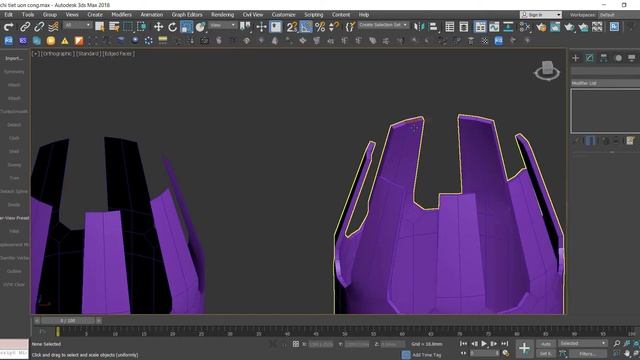Image resolution: width=640 pixels, height=360 pixels.
Task: Click Bind to Space Warp icon
Action: coord(53,27)
